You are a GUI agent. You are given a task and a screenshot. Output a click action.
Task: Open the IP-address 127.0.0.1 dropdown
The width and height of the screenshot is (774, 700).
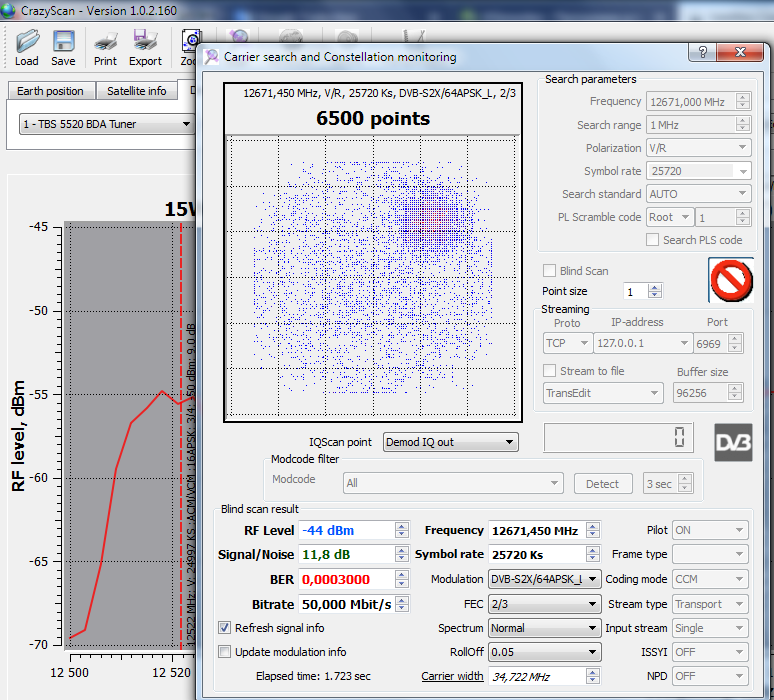[642, 343]
